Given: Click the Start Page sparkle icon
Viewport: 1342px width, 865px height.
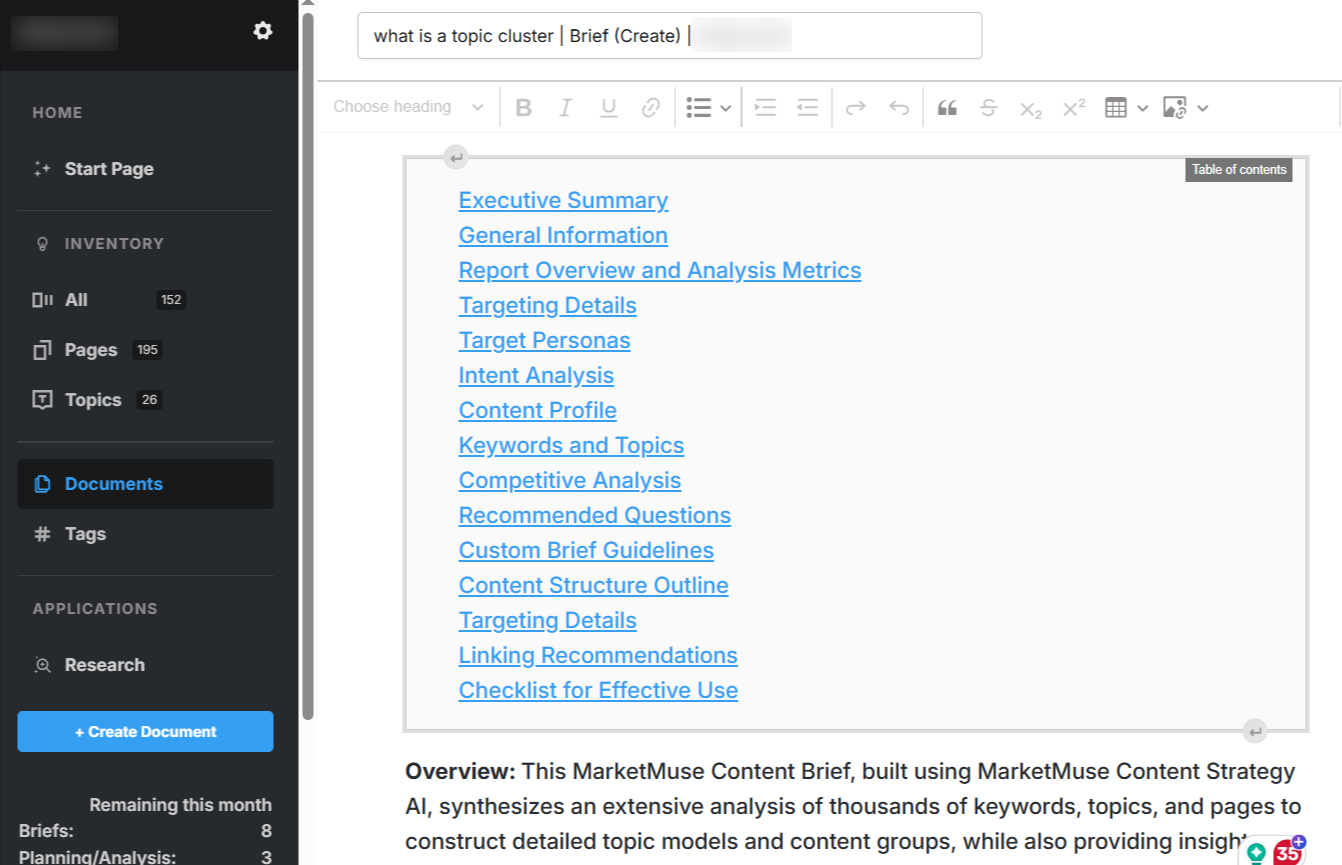Looking at the screenshot, I should tap(42, 169).
